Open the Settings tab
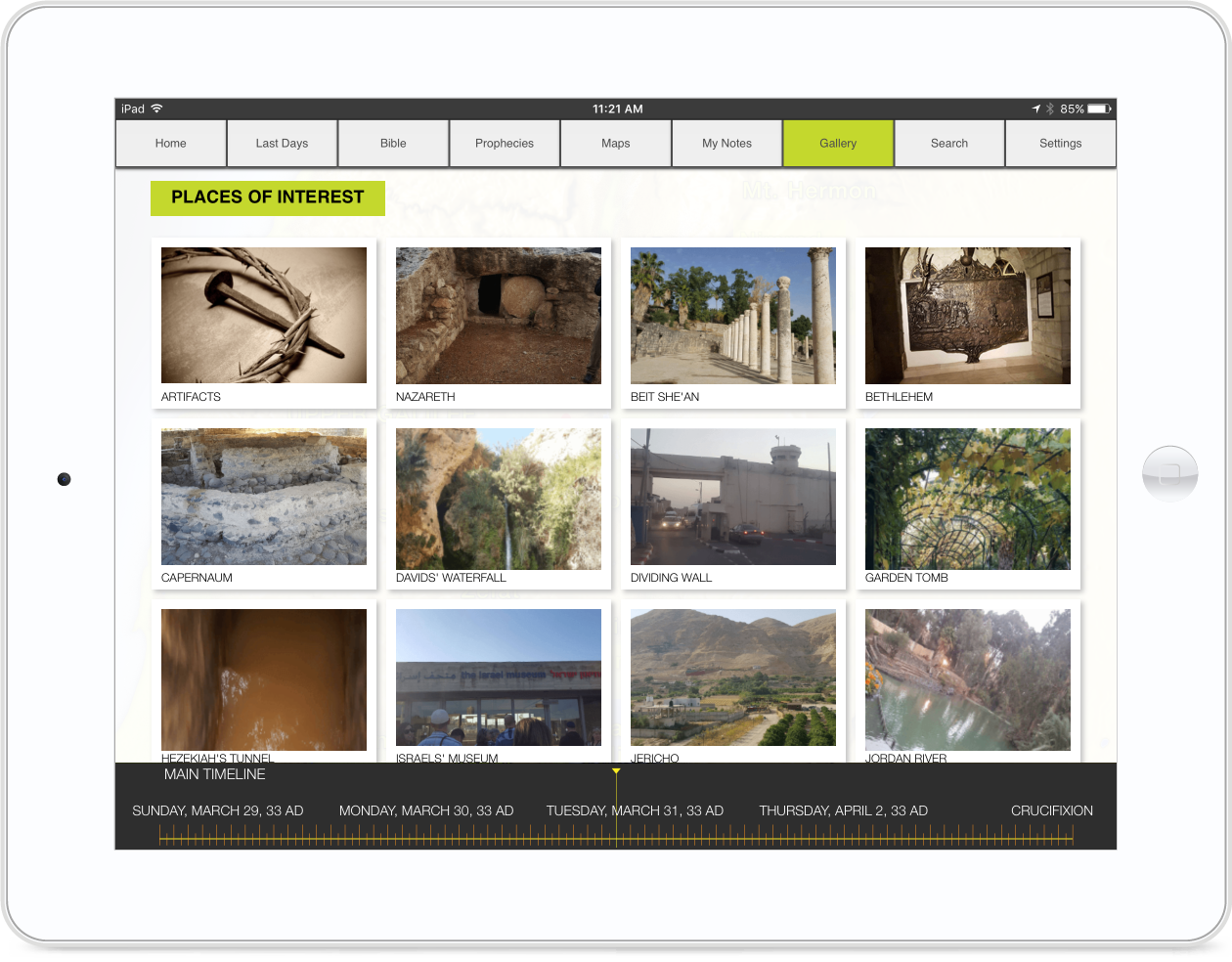Viewport: 1232px width, 962px height. [1060, 144]
